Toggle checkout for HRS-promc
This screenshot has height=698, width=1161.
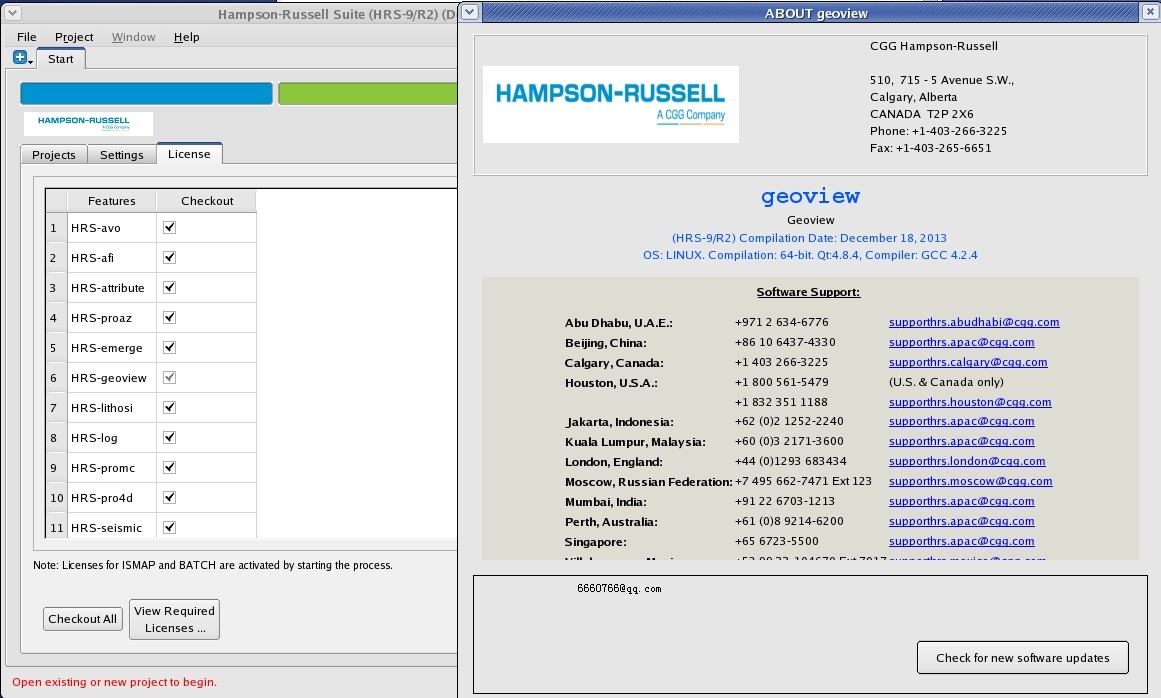click(x=170, y=467)
